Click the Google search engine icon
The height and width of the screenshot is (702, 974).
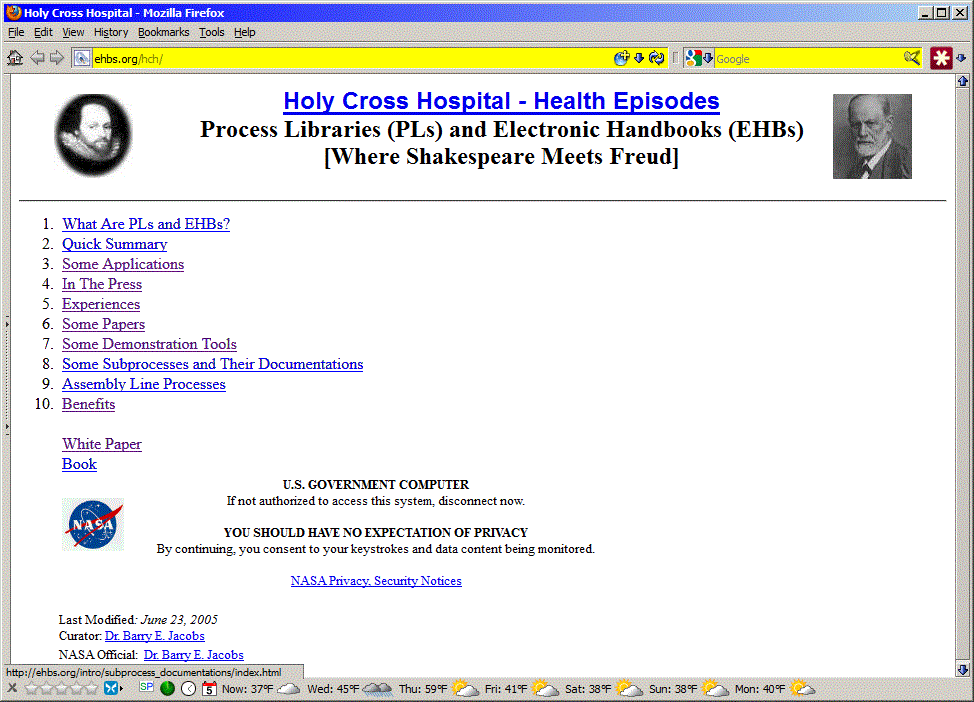(x=693, y=58)
